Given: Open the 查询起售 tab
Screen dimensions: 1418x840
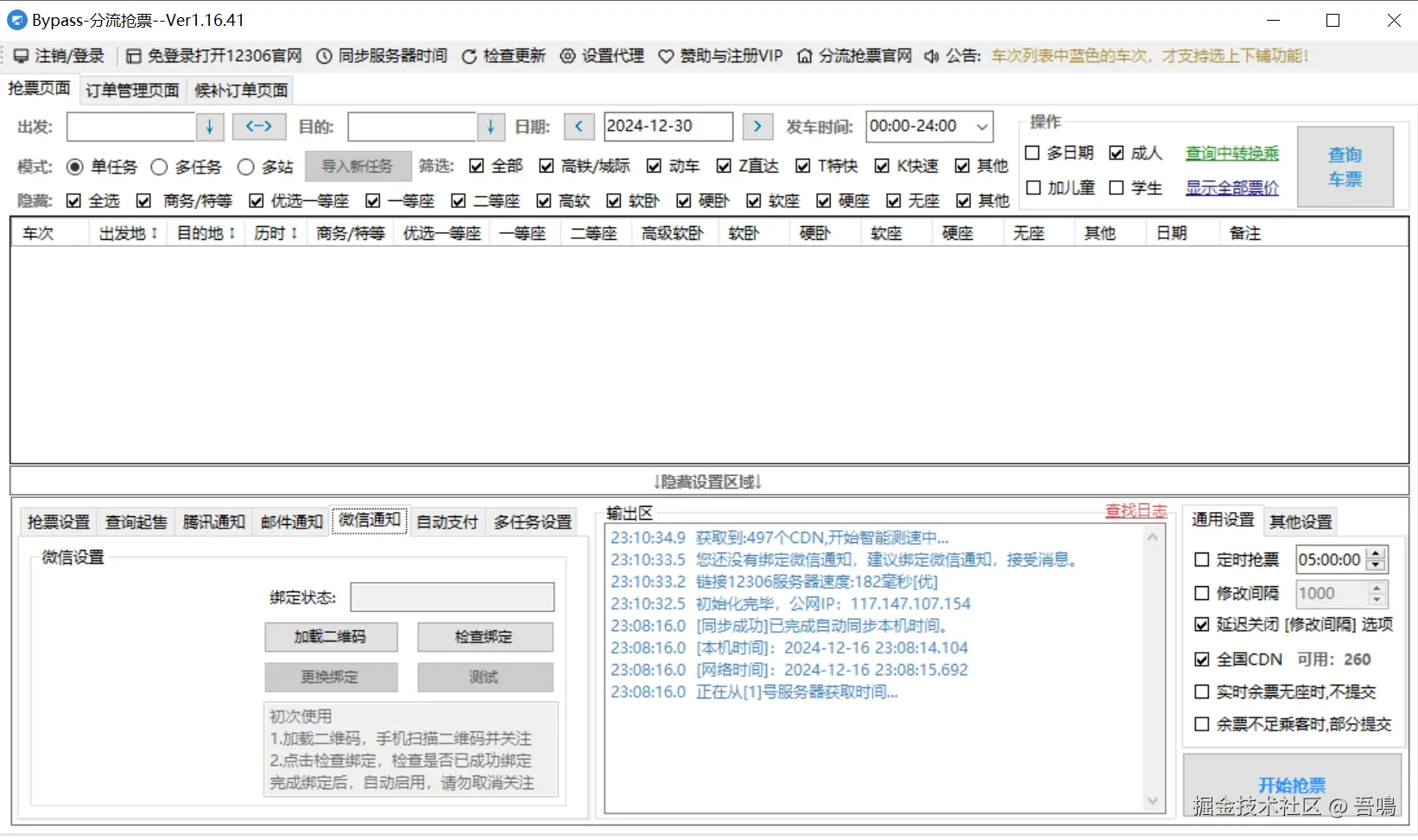Looking at the screenshot, I should coord(136,522).
